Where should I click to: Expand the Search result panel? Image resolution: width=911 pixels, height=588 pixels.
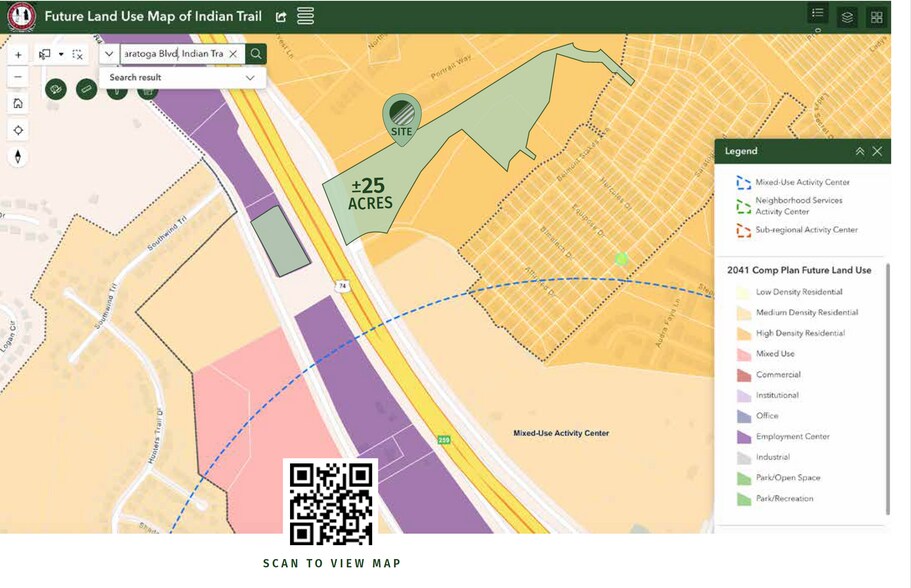pyautogui.click(x=182, y=77)
